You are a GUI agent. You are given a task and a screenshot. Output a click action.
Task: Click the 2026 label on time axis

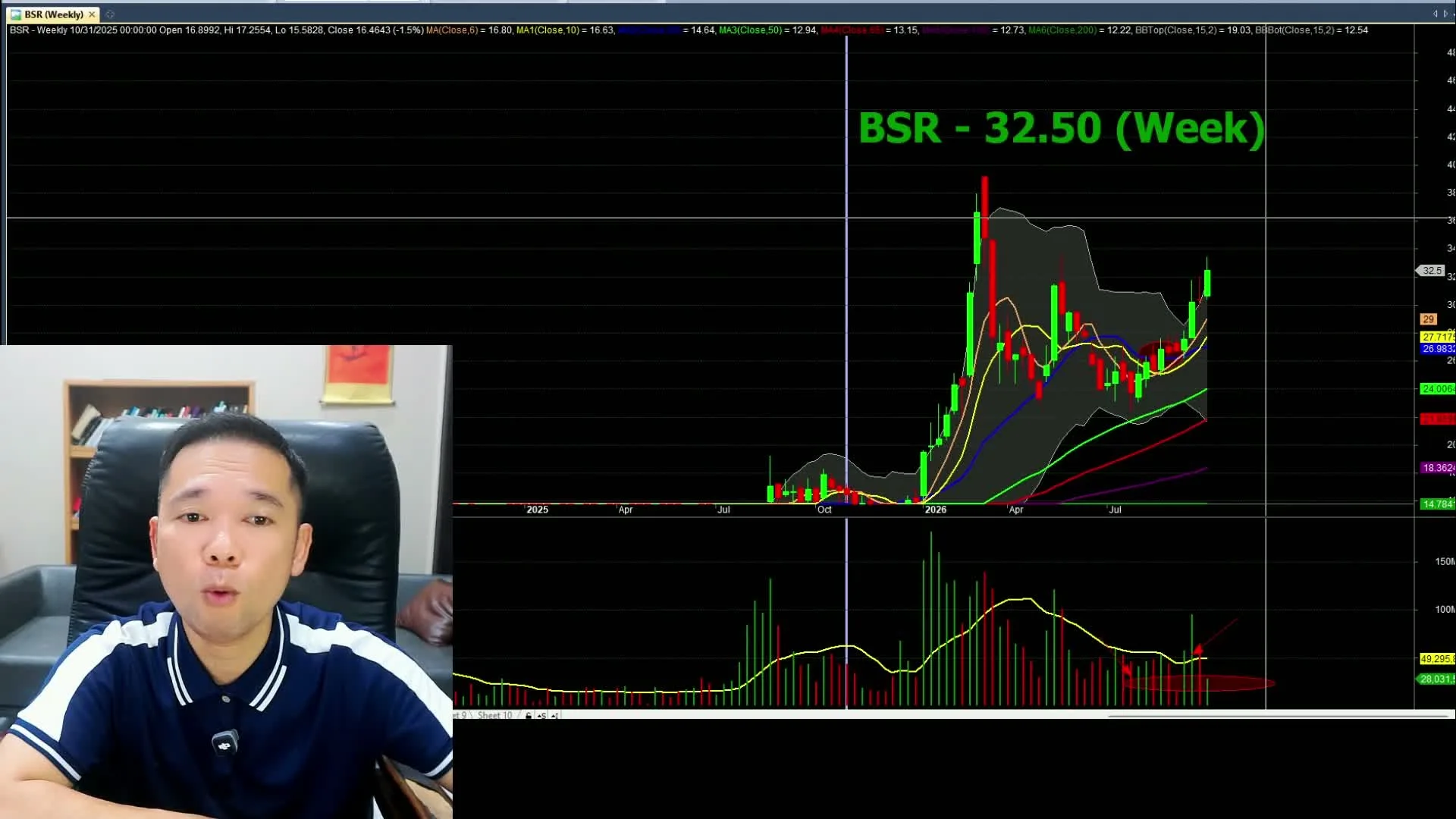pos(936,510)
